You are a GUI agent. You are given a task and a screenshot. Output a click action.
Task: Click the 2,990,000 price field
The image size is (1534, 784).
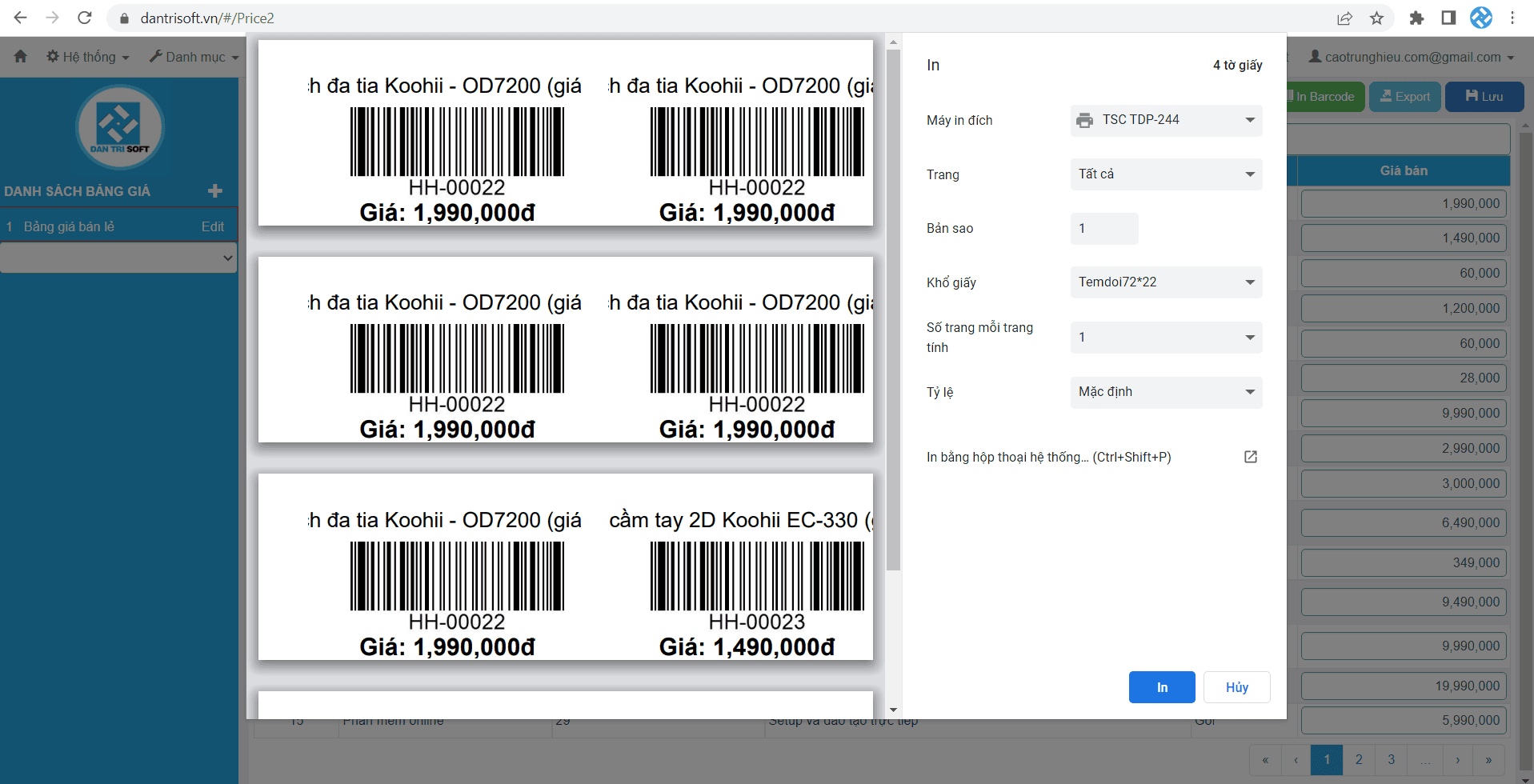click(x=1404, y=449)
